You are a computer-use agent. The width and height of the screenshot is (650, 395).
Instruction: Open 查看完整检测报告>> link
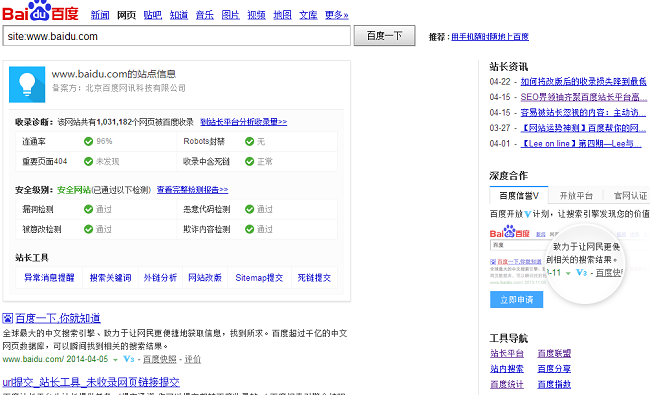pyautogui.click(x=192, y=190)
